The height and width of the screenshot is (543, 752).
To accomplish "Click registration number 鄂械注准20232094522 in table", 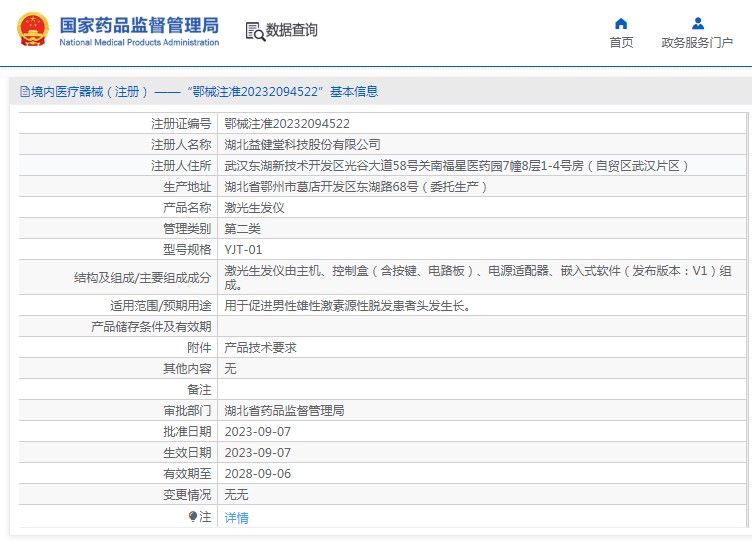I will (287, 124).
